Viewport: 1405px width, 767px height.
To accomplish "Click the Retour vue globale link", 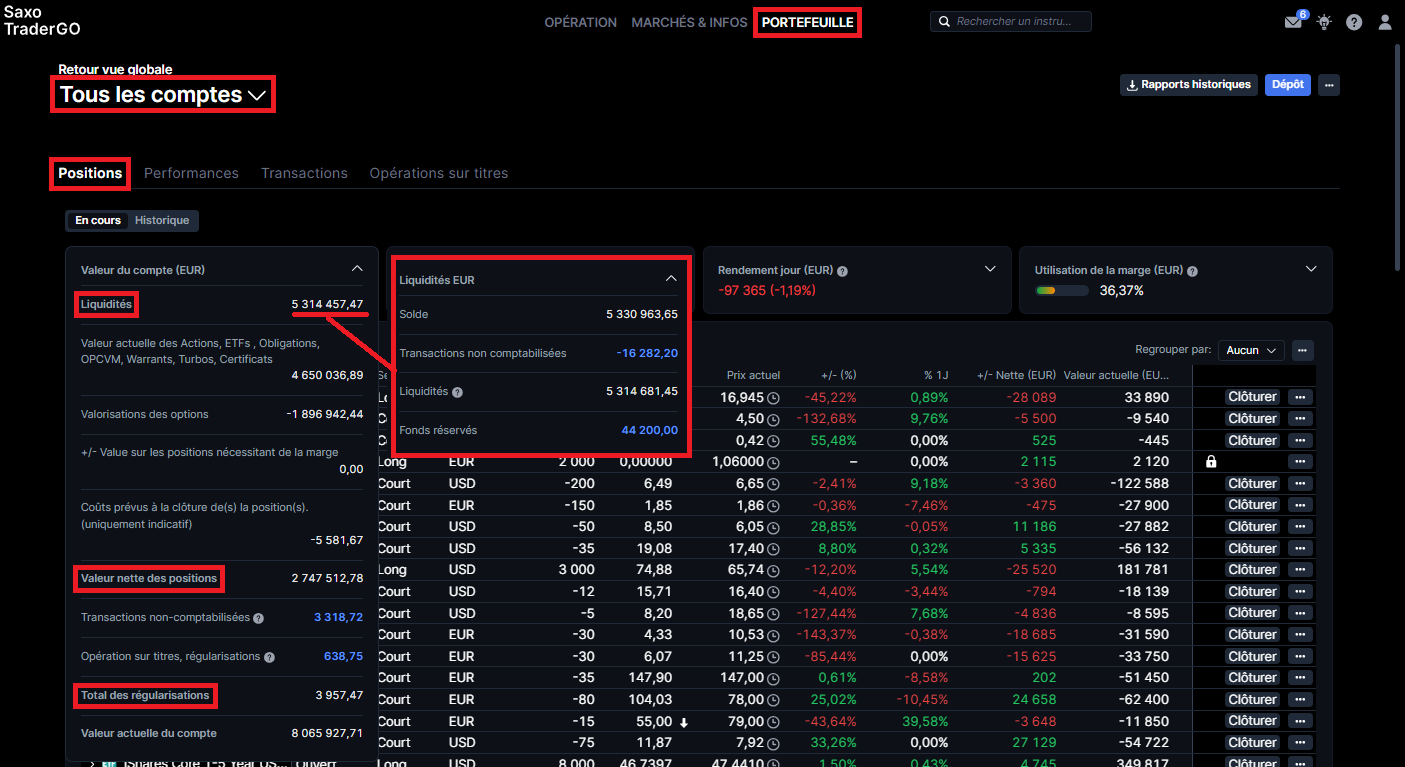I will [x=115, y=70].
